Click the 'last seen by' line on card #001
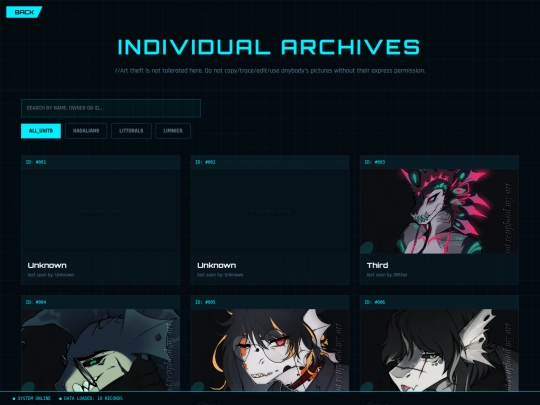Image resolution: width=540 pixels, height=405 pixels. coord(51,275)
